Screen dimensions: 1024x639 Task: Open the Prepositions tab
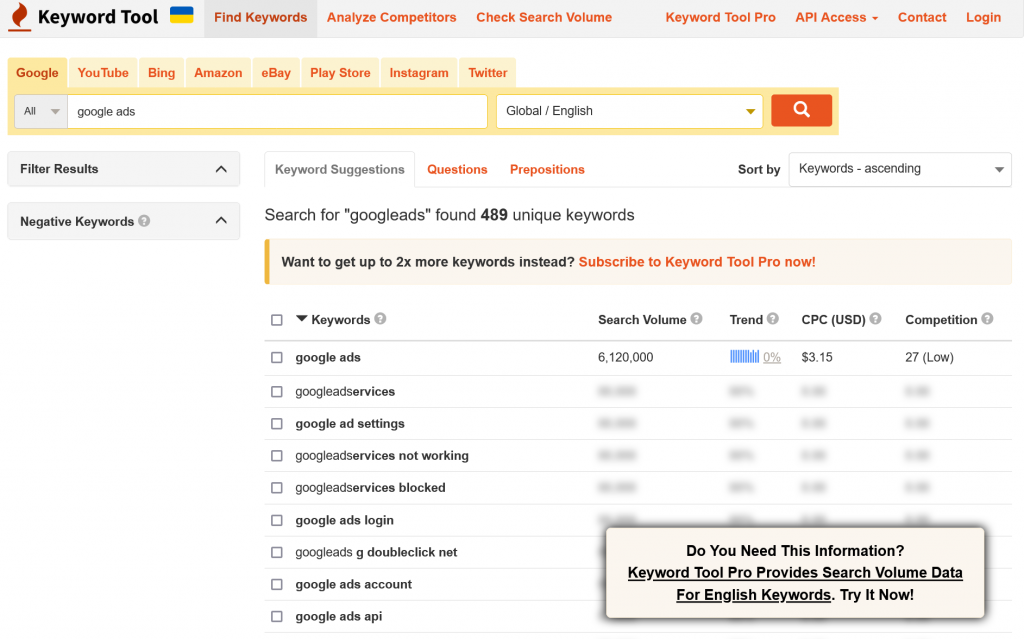[547, 169]
